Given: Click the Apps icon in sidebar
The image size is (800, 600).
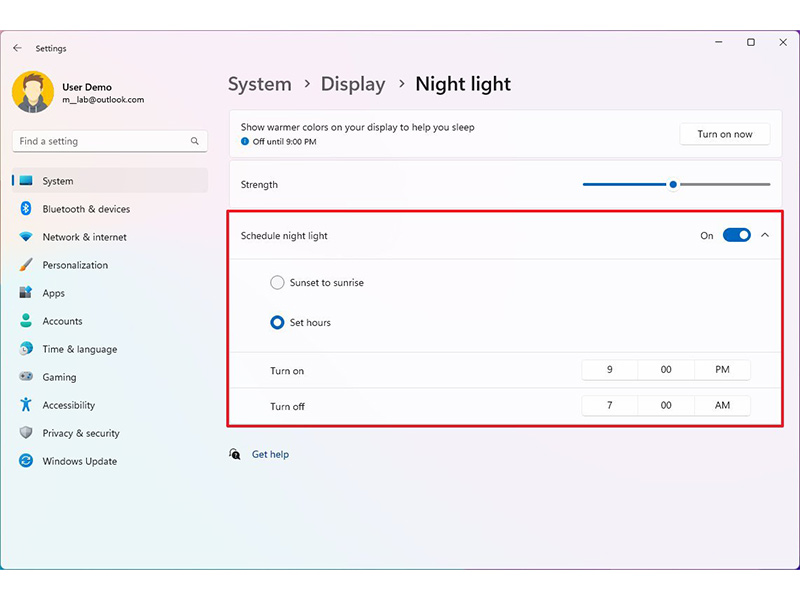Looking at the screenshot, I should [x=26, y=292].
